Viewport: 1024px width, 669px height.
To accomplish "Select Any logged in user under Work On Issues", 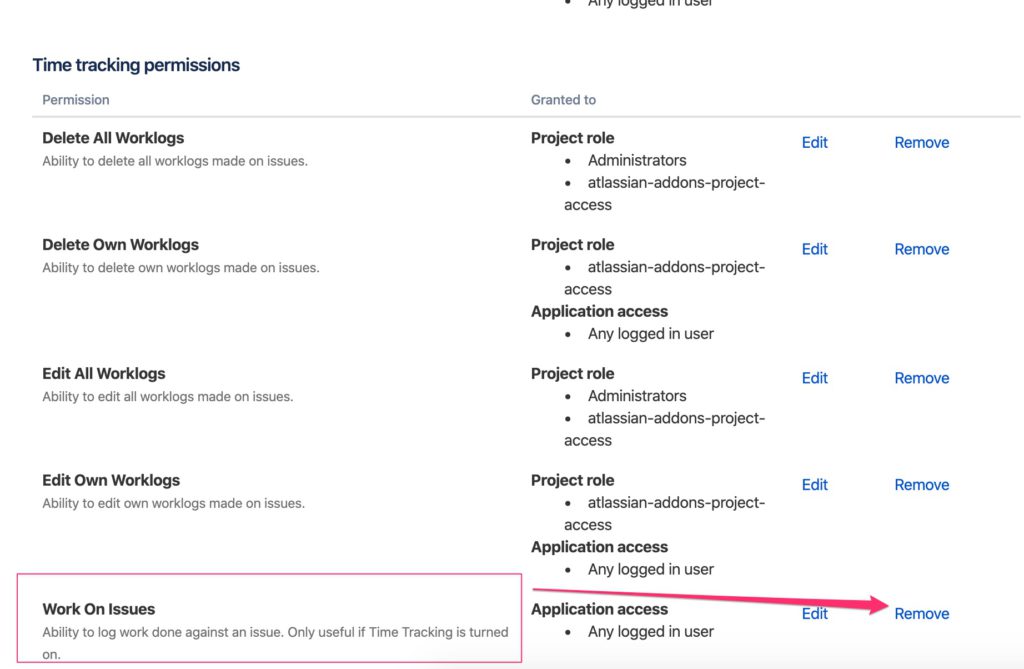I will click(651, 631).
